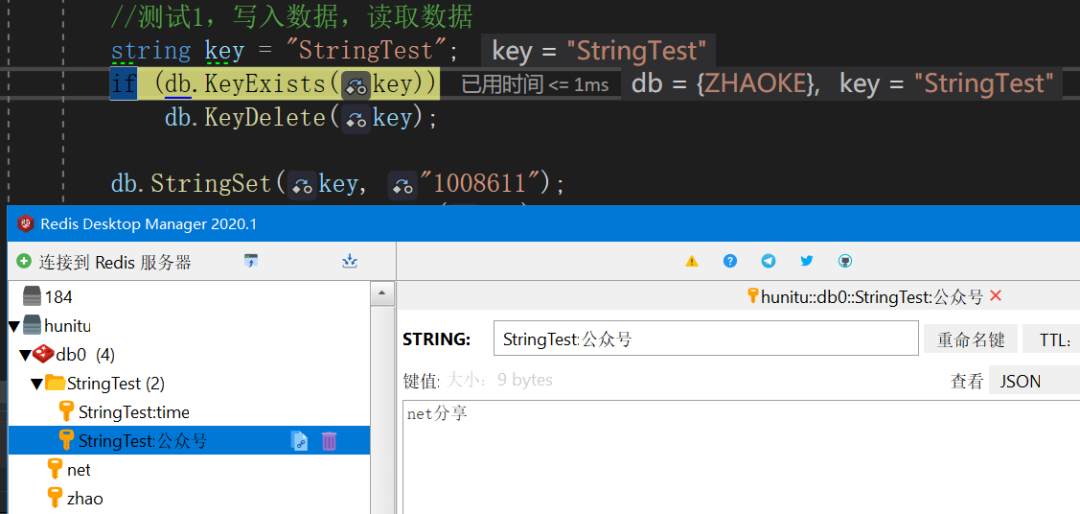Click the tree scrollbar up arrow
Screen dimensions: 1080x514
pos(382,296)
